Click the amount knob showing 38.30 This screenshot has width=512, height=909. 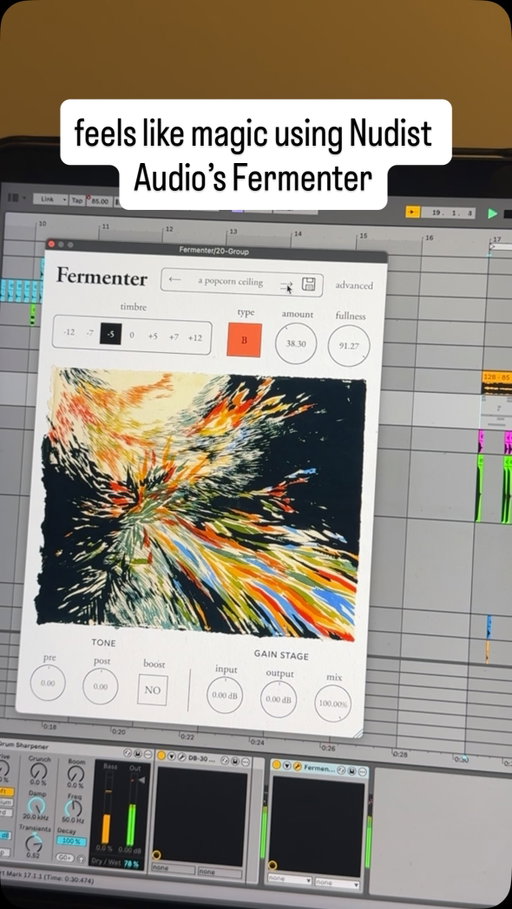click(296, 343)
